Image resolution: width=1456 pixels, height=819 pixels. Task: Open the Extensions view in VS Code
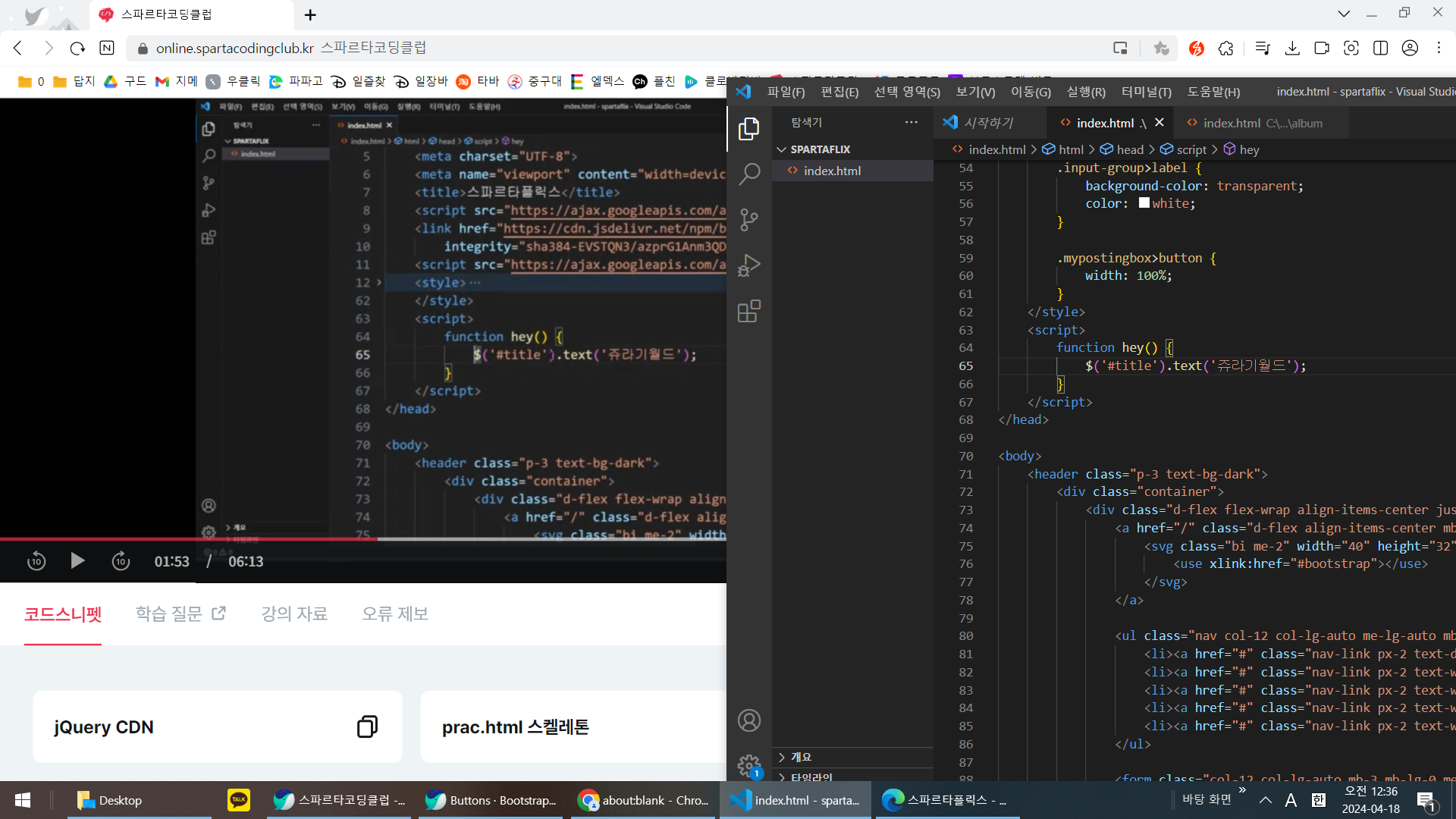[x=749, y=311]
